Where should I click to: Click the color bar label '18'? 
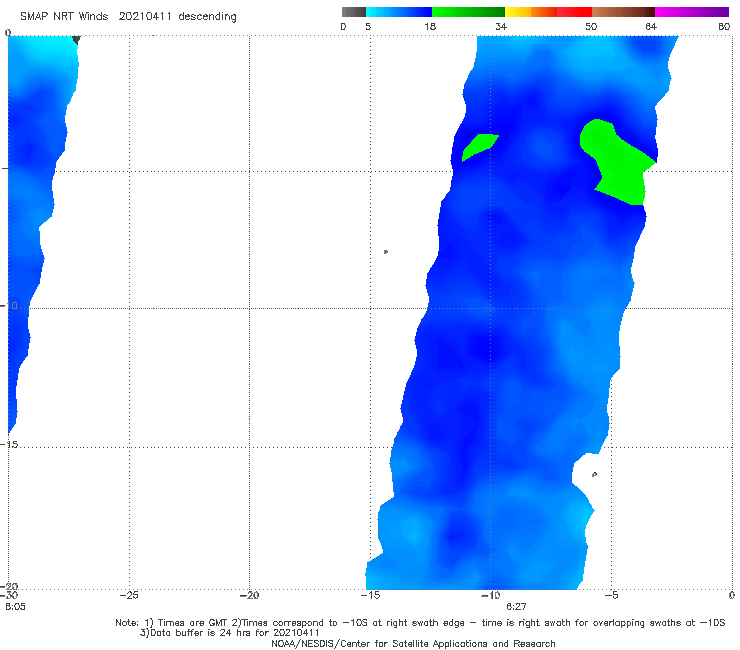point(430,26)
